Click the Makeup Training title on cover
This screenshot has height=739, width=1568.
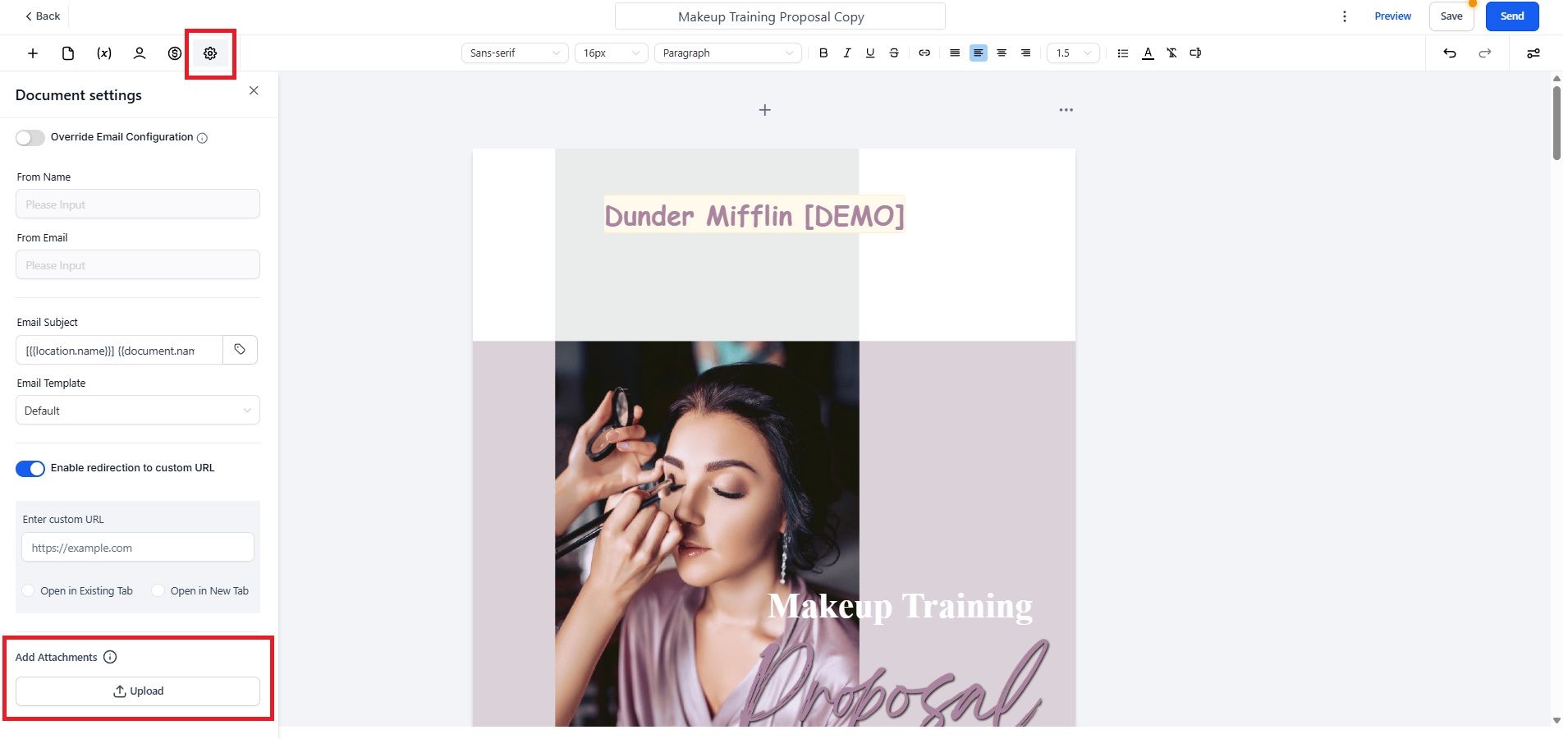(x=900, y=606)
